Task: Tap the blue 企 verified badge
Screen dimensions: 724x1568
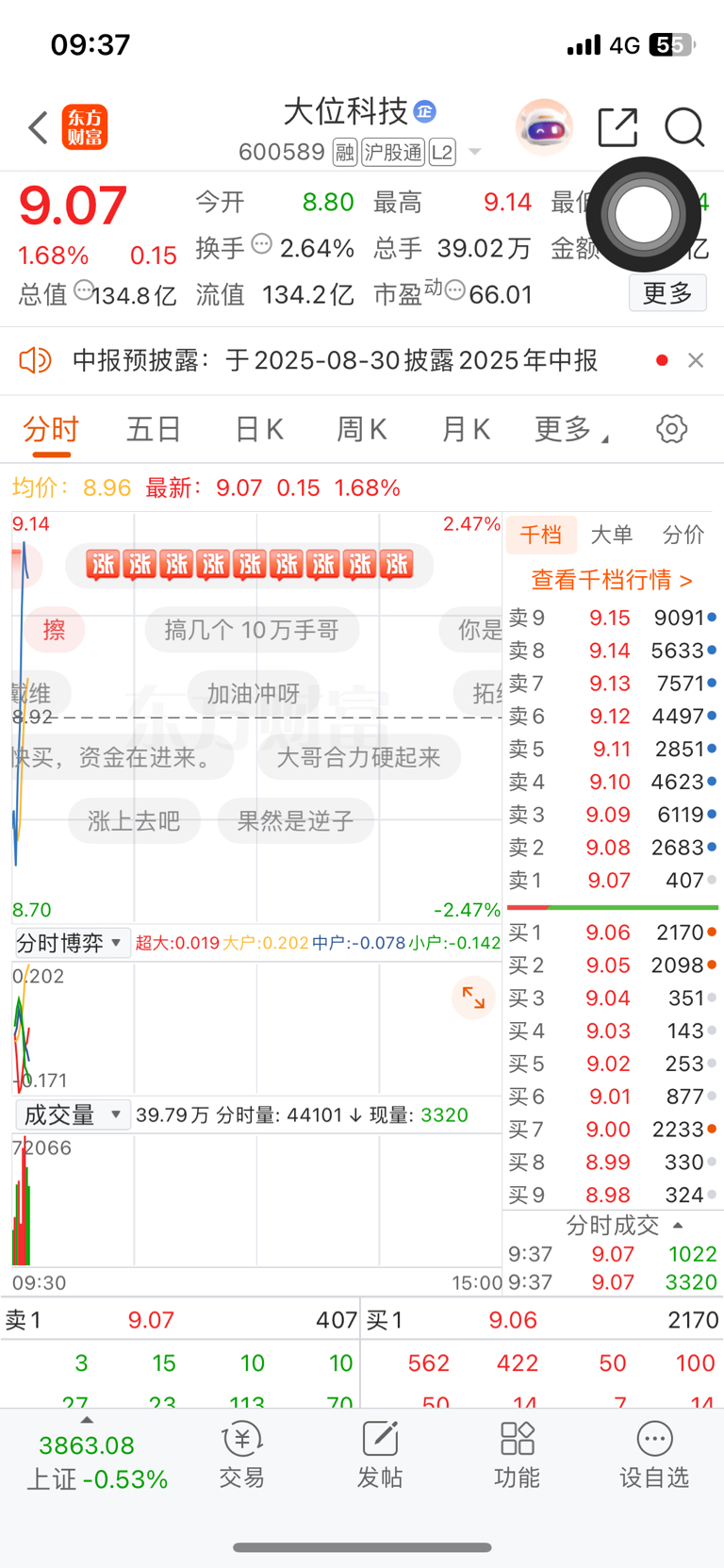Action: point(425,111)
